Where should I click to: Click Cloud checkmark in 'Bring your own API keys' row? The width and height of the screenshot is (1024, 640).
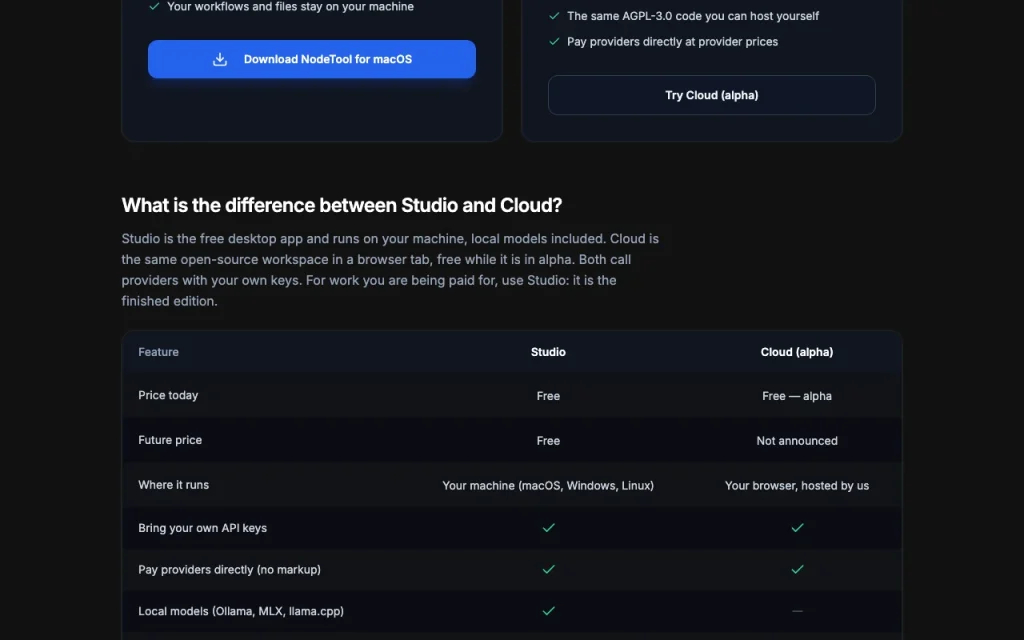[797, 528]
